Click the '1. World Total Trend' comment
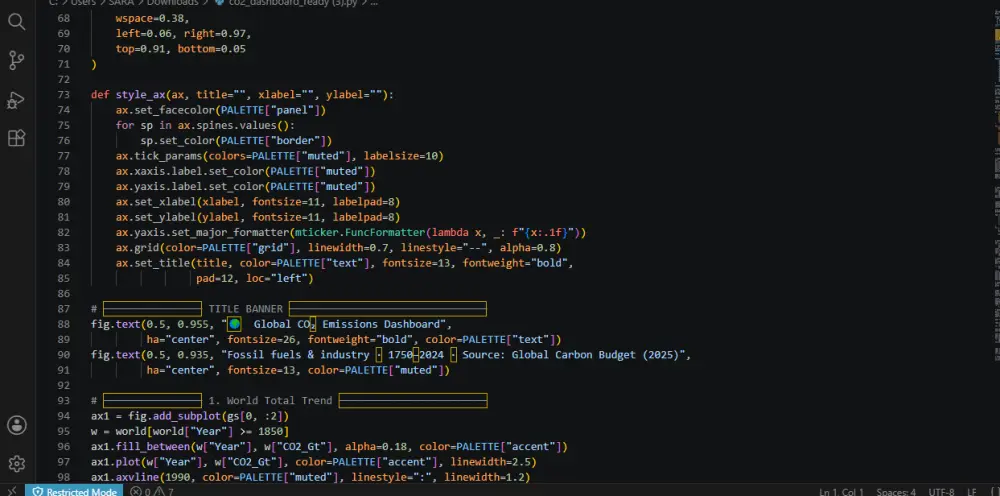This screenshot has width=1000, height=496. coord(270,400)
